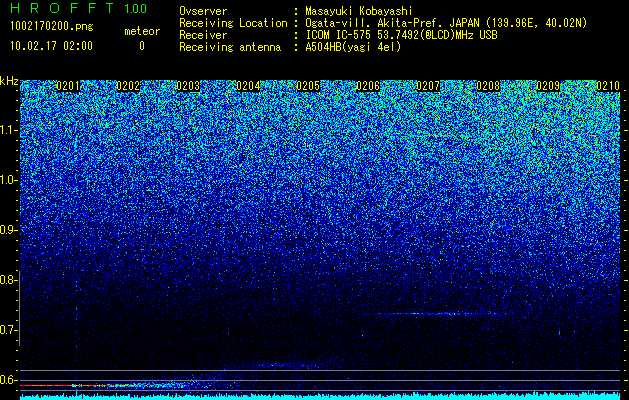
Task: Click the 0201 time marker
Action: point(68,86)
